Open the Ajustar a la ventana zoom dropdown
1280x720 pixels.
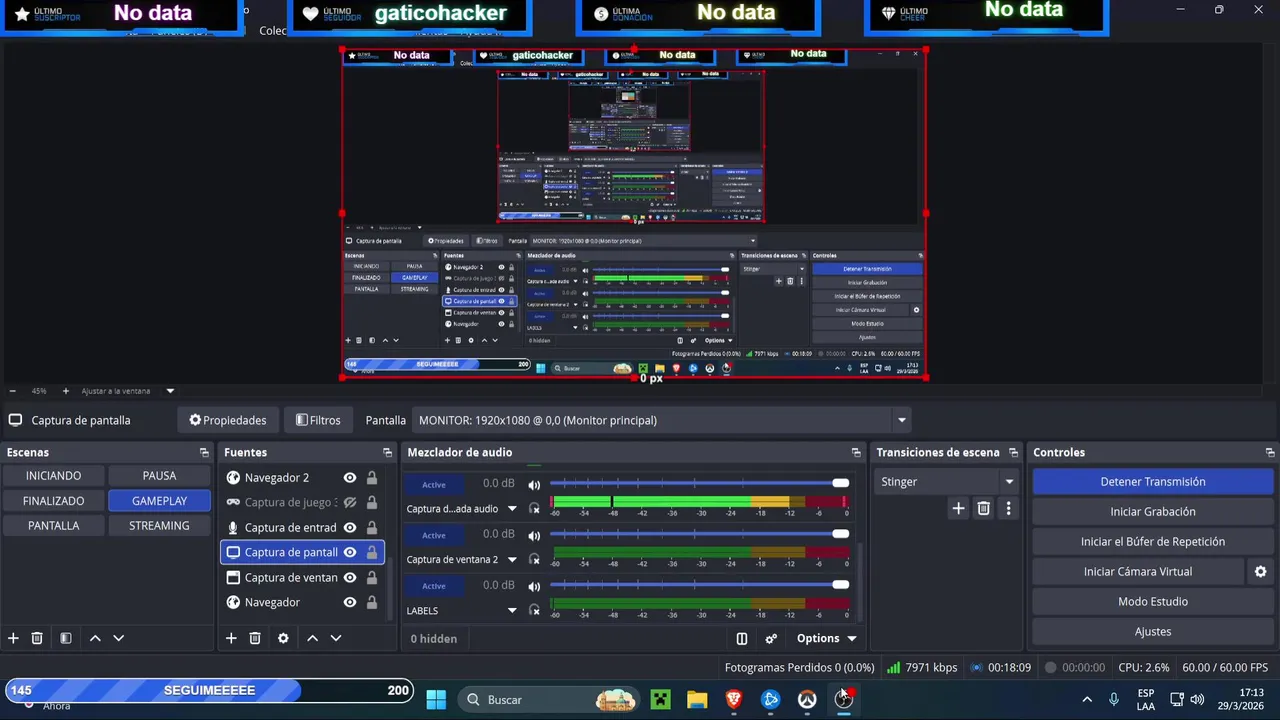pos(170,391)
